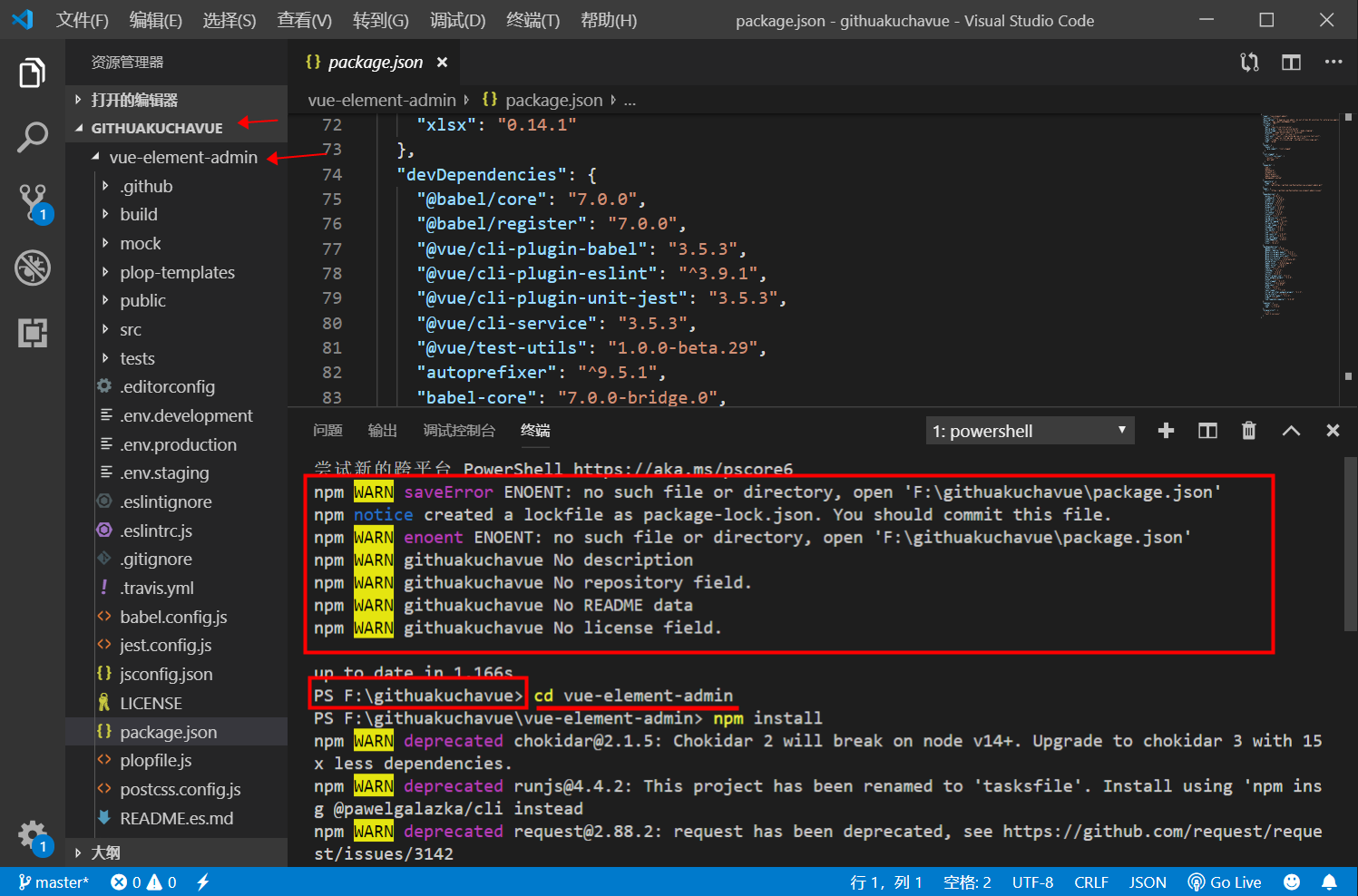Collapse the vue-element-admin folder
Viewport: 1358px width, 896px height.
(x=177, y=157)
